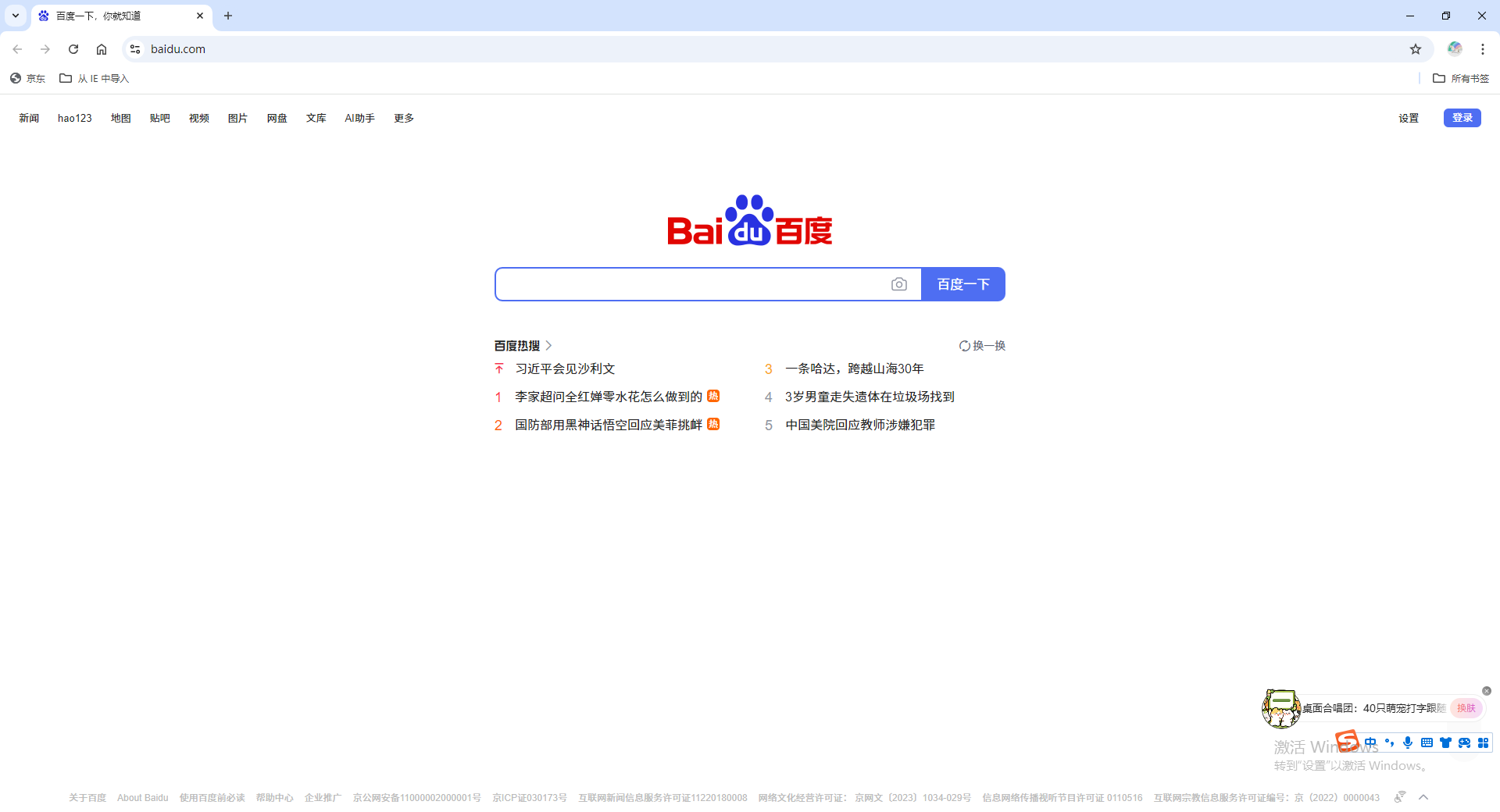Open Sogou game controller icon

(x=1464, y=743)
